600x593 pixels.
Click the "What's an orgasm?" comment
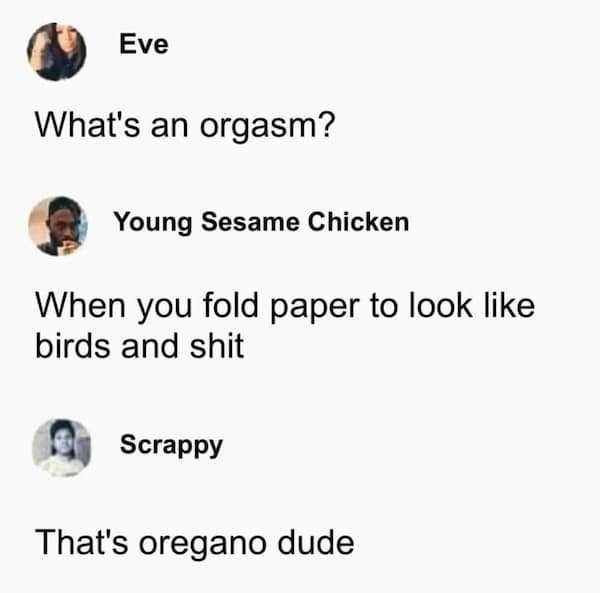pos(185,125)
